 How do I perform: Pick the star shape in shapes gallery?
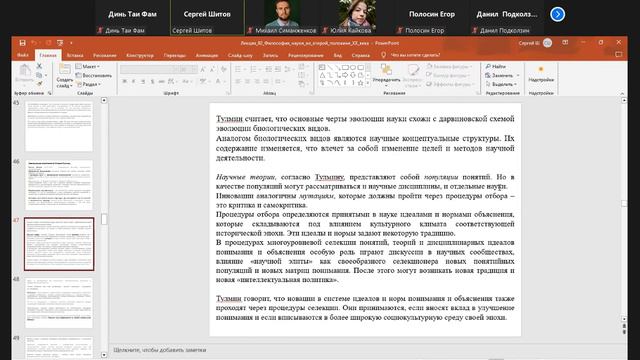pyautogui.click(x=361, y=83)
